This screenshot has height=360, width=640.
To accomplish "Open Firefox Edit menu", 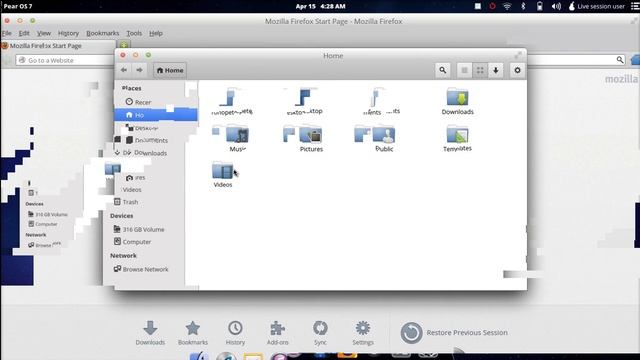I will 24,33.
